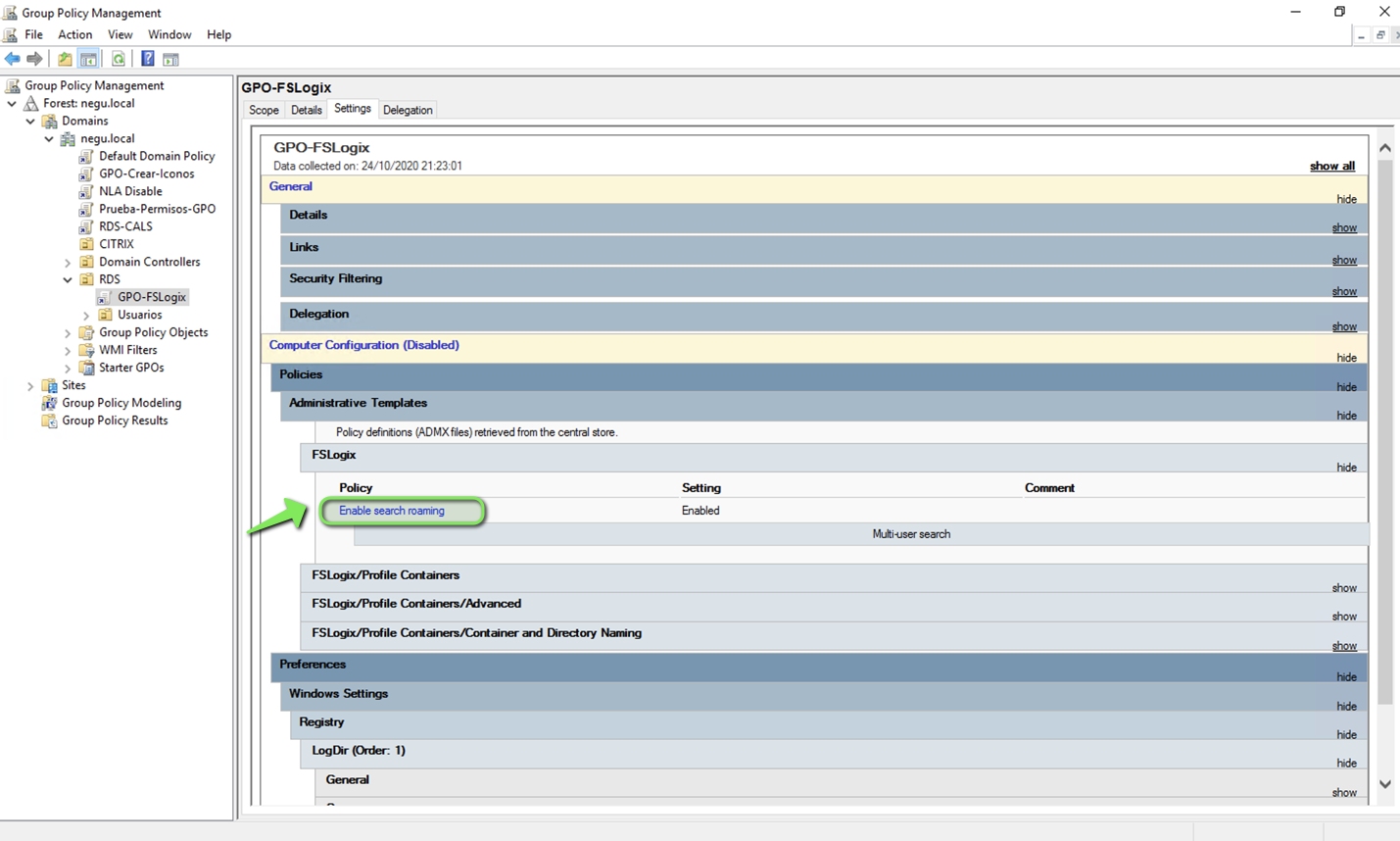This screenshot has width=1400, height=841.
Task: Click the show all link
Action: tap(1332, 166)
